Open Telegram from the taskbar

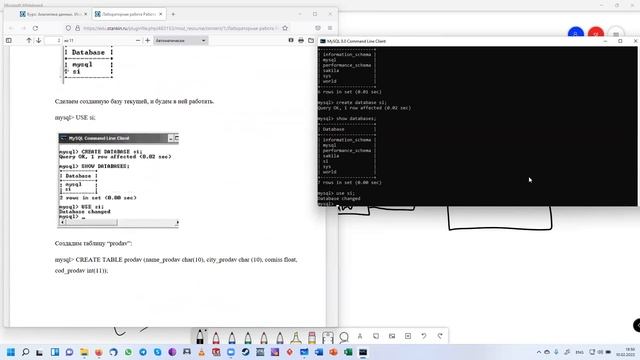[x=143, y=352]
